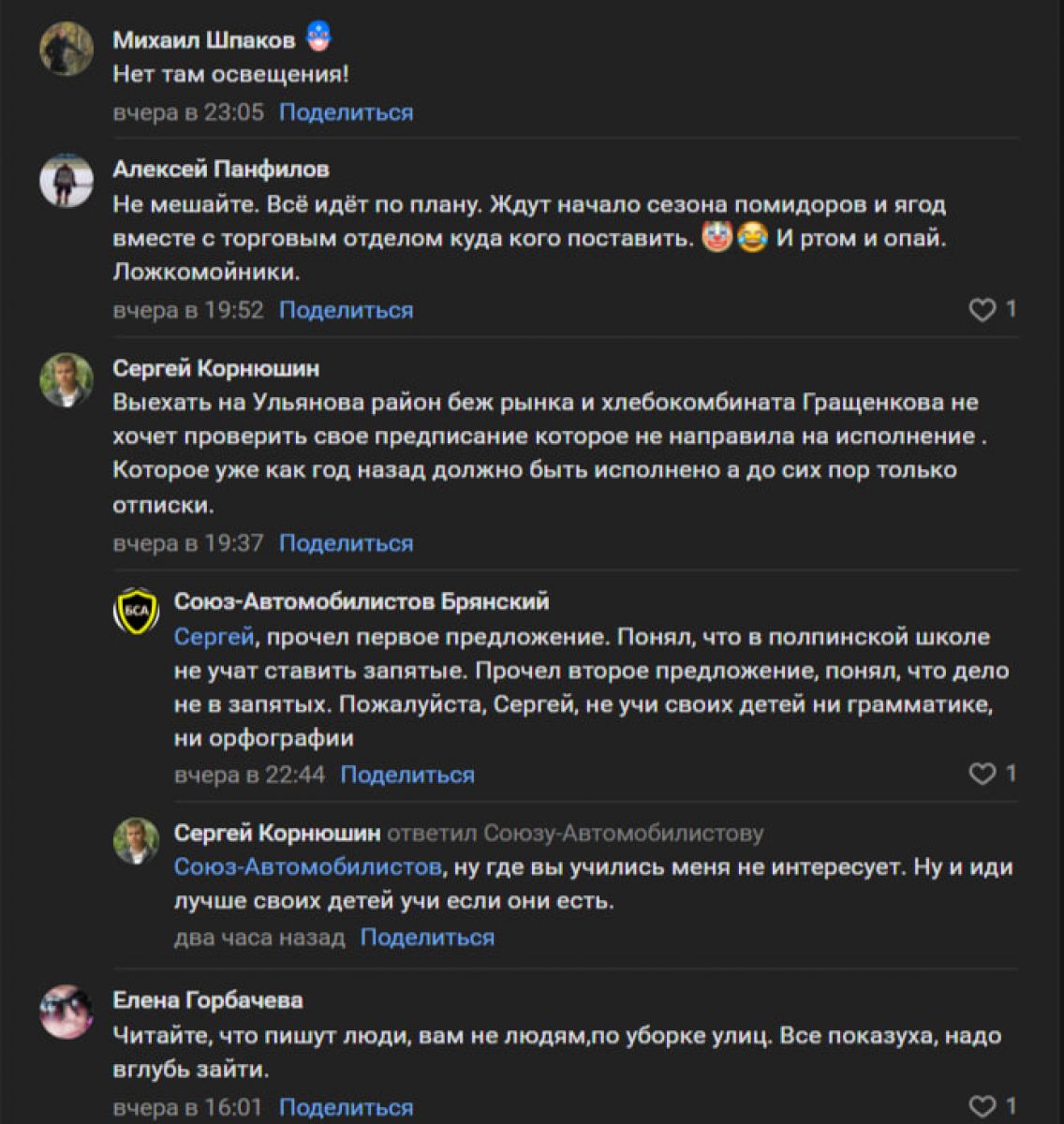Click Поделиться under the 22:44 reply
Image resolution: width=1064 pixels, height=1124 pixels.
pos(407,775)
